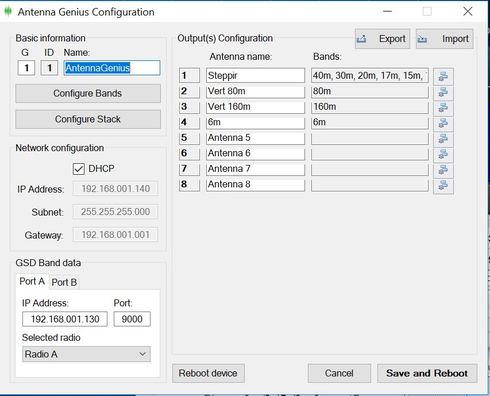
Task: Click the GSD IP Address field 192.168.001.130
Action: [65, 319]
